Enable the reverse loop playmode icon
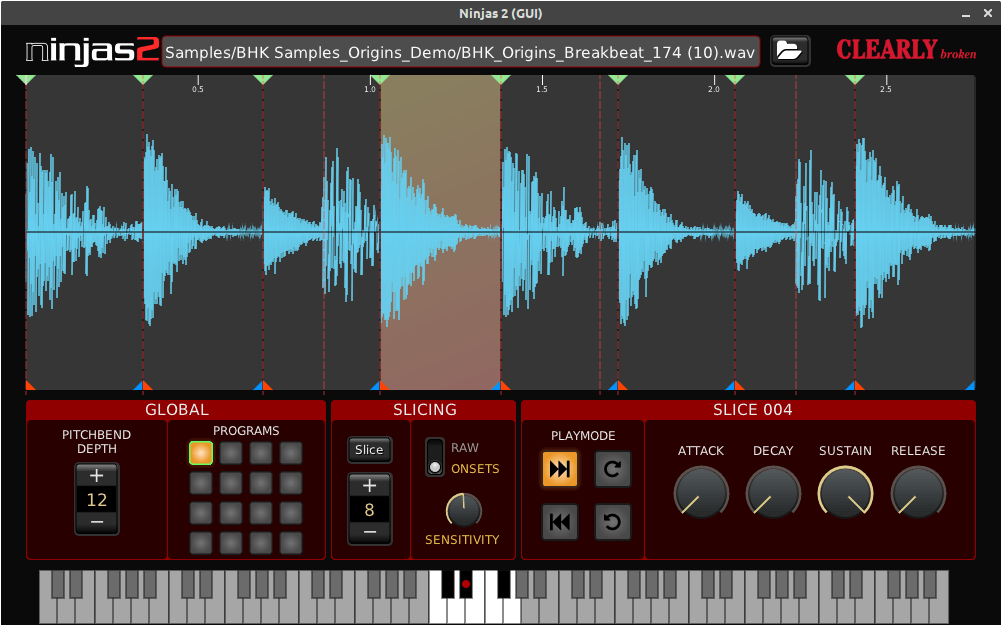1002x626 pixels. (612, 521)
